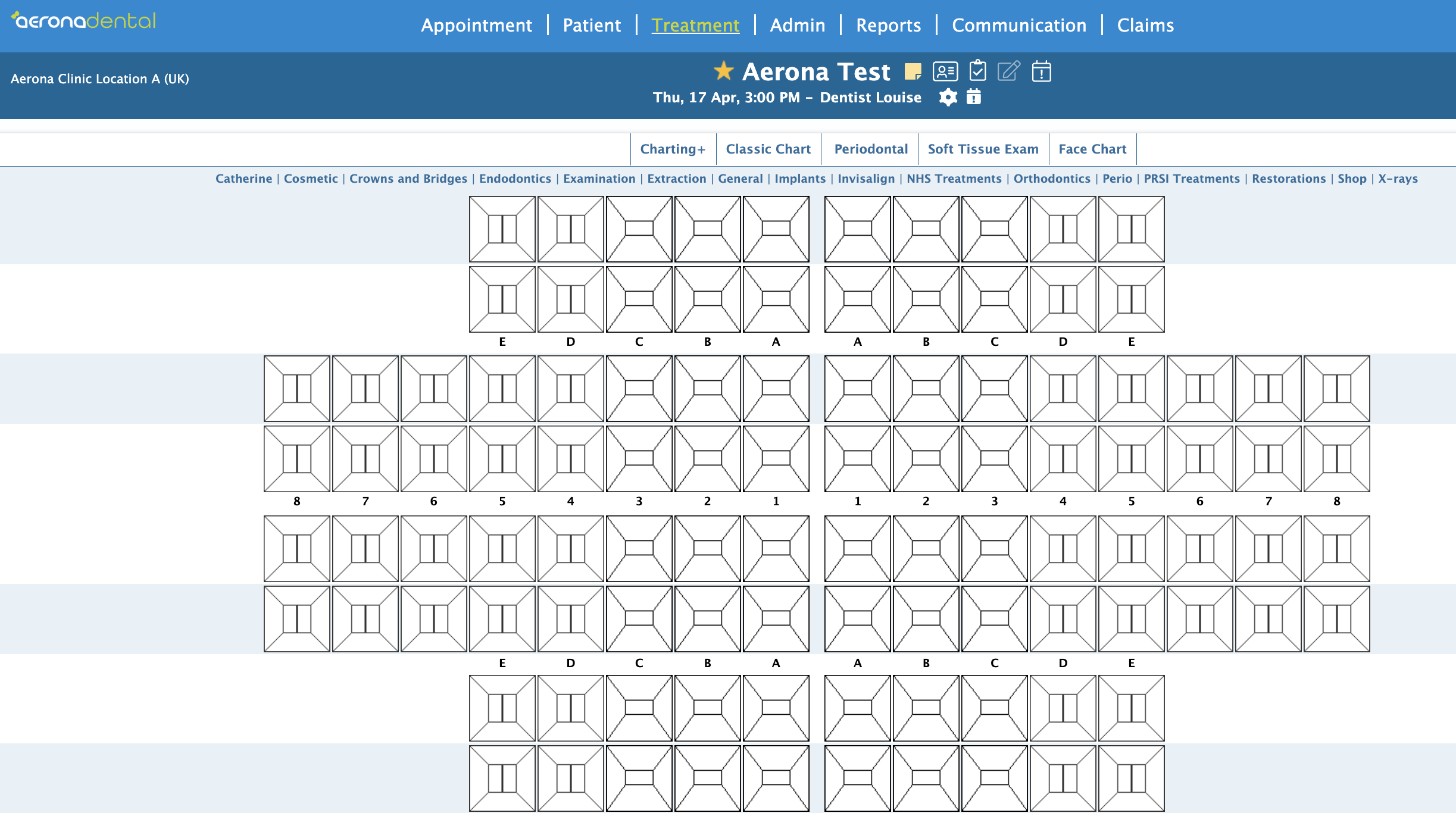Select tooth box directly below left-side label 8
This screenshot has height=813, width=1456.
[x=297, y=549]
